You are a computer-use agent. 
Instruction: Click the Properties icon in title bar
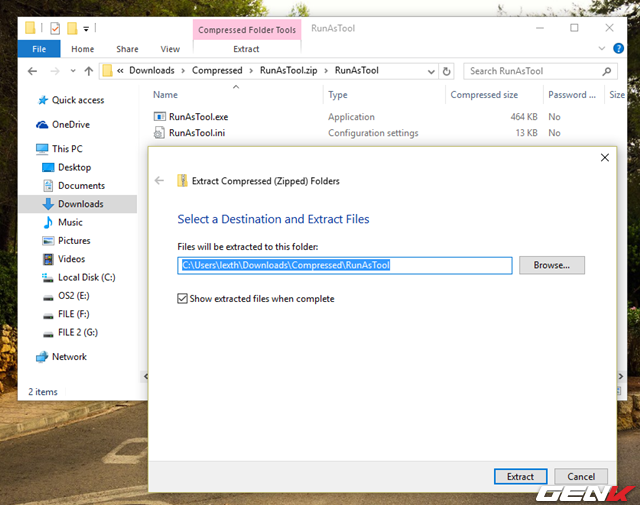pyautogui.click(x=55, y=28)
